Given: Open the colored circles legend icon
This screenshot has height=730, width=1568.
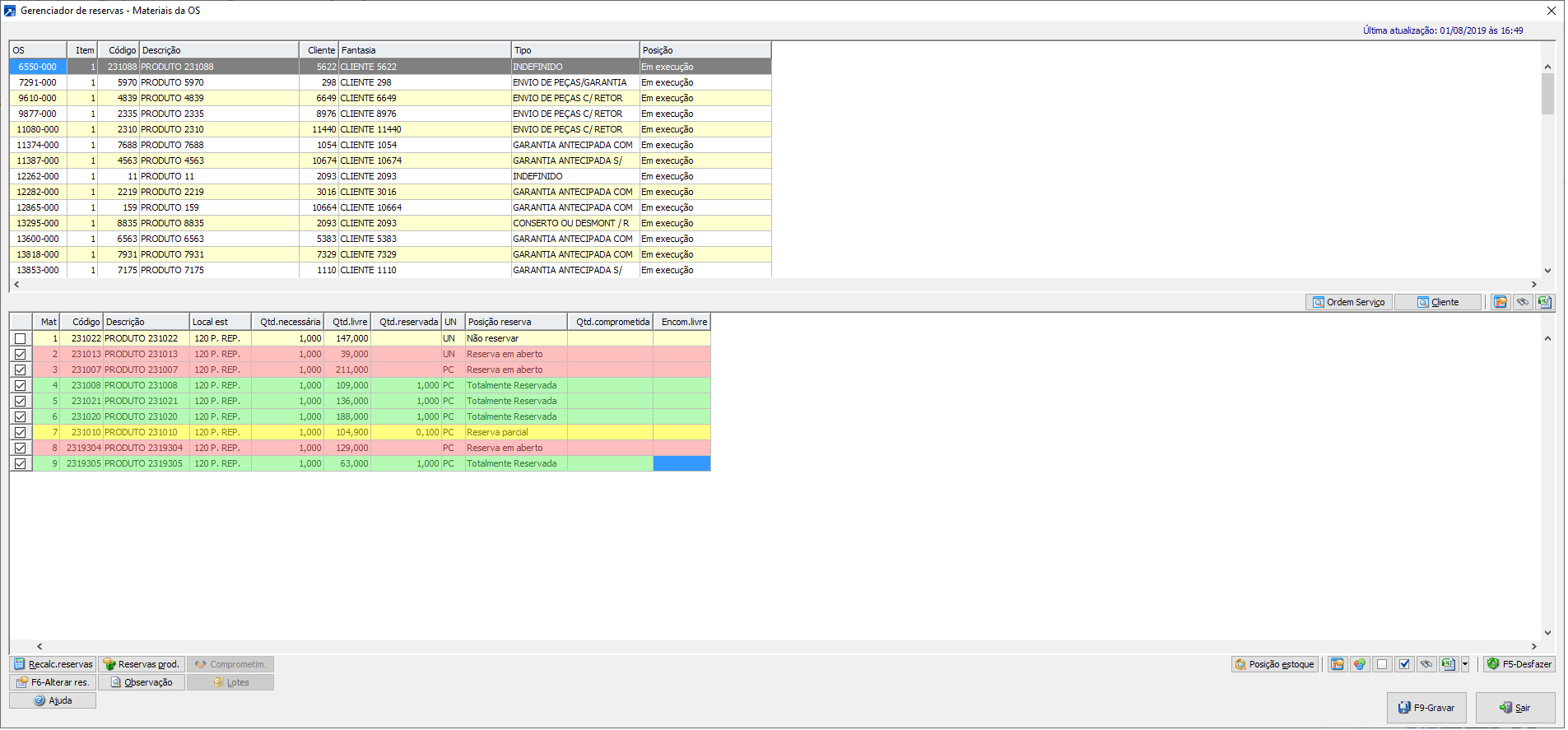Looking at the screenshot, I should 1360,664.
